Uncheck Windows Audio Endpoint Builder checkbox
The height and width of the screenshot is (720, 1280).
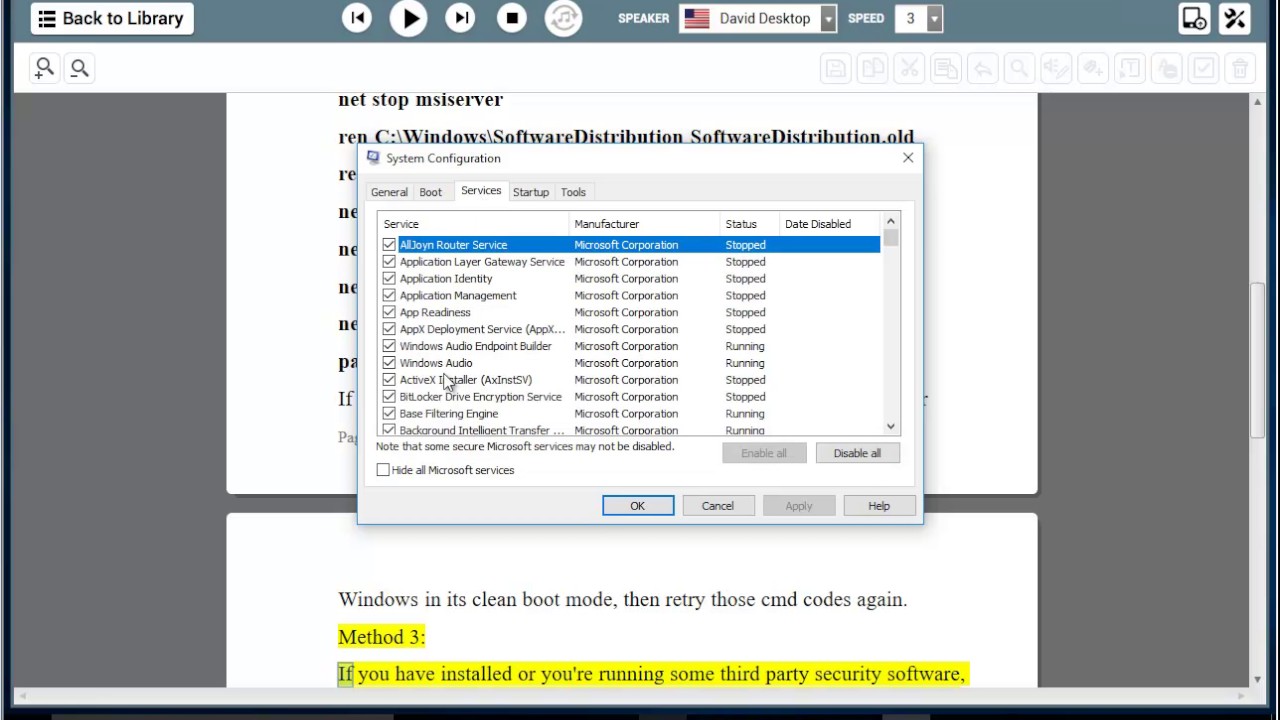point(389,346)
